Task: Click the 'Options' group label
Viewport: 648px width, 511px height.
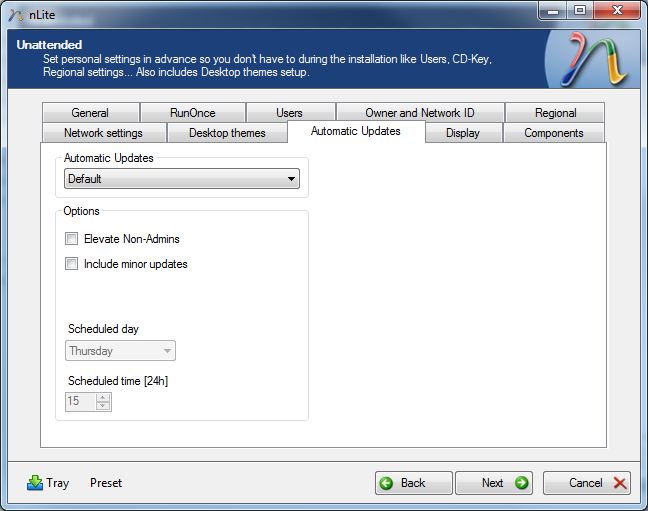Action: [x=81, y=211]
